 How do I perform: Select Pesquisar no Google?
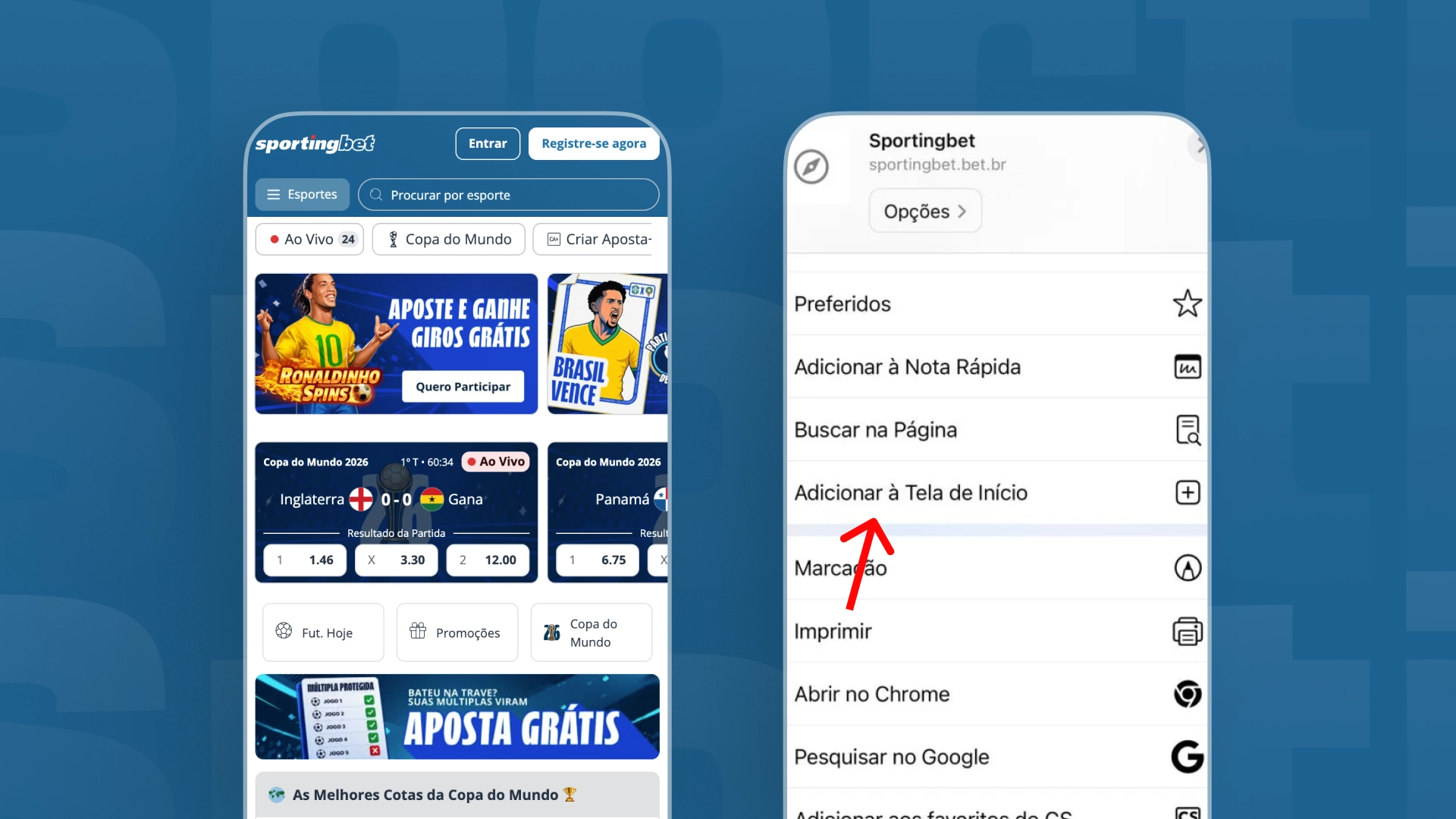click(x=997, y=757)
